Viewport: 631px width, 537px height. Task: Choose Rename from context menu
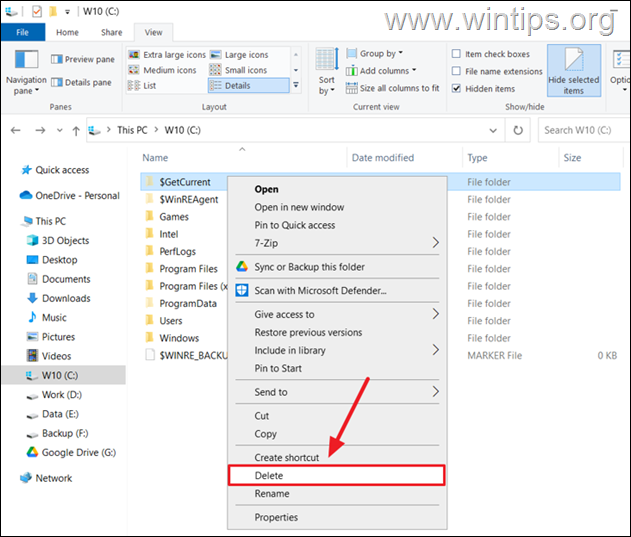click(337, 494)
